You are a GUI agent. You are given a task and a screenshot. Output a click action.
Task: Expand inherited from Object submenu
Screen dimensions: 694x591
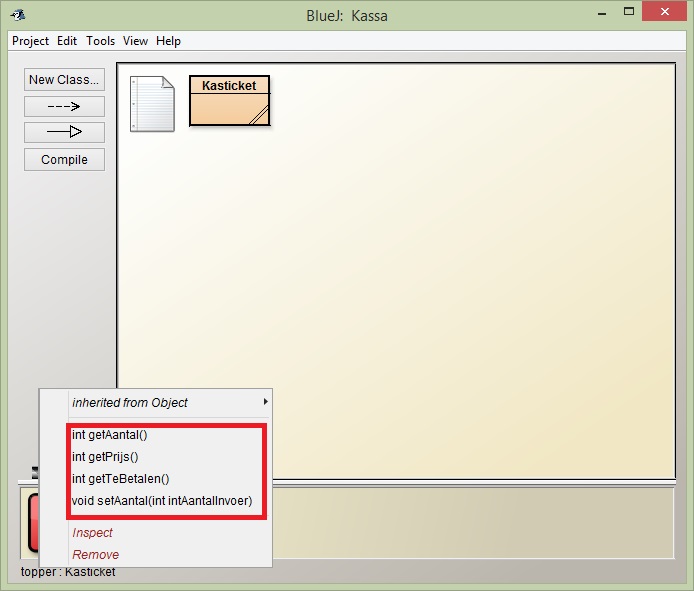coord(170,402)
